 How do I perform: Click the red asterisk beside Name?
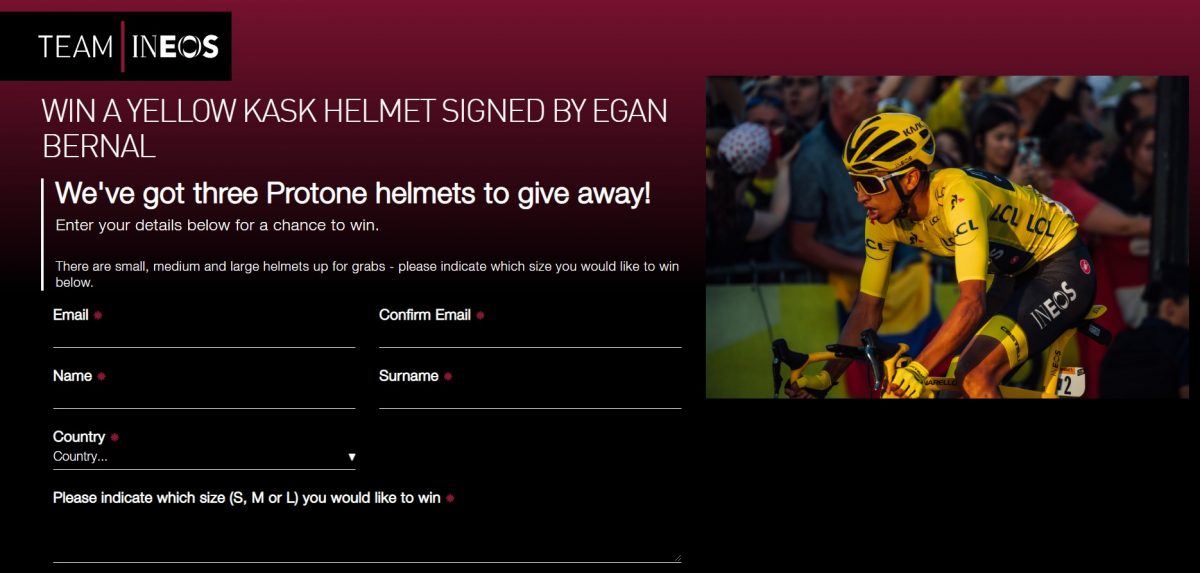101,377
